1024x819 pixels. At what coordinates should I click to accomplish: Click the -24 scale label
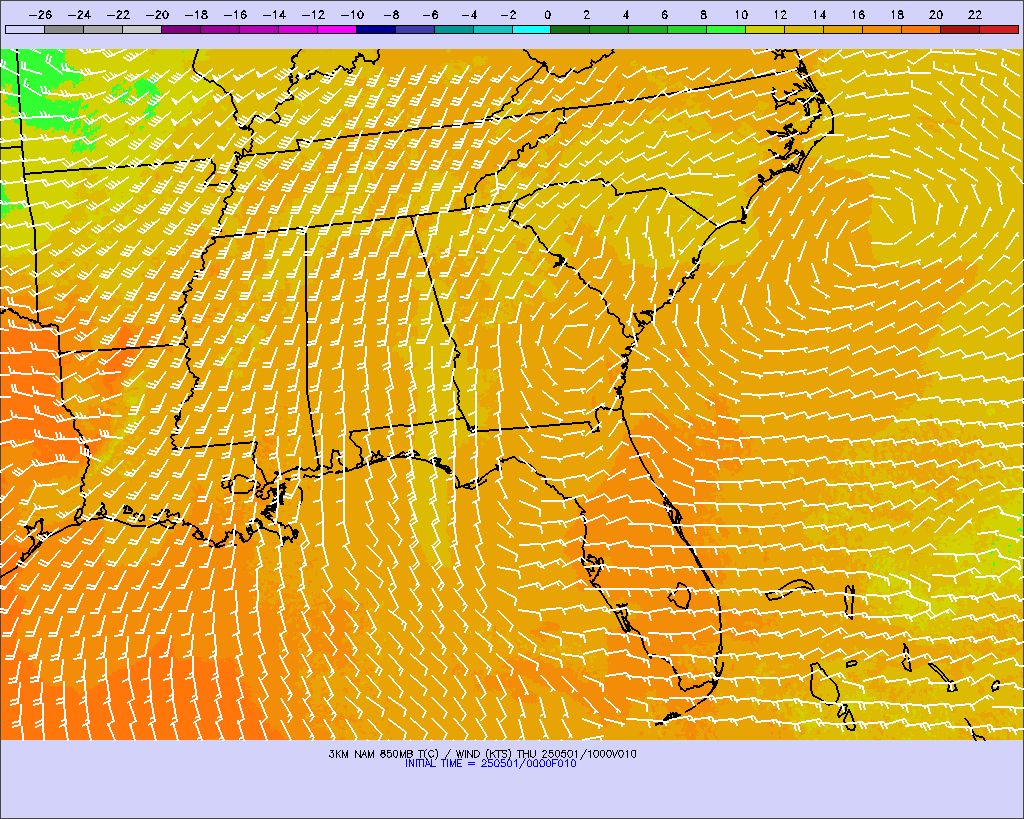pyautogui.click(x=79, y=14)
